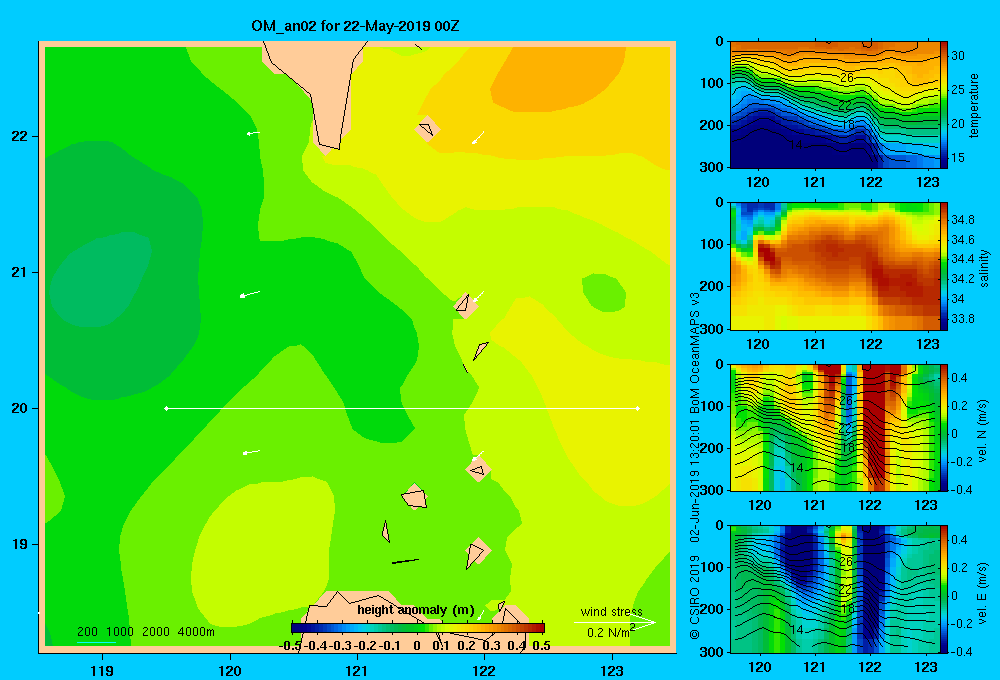1000x680 pixels.
Task: Click the vertical "temperature" axis label
Action: (x=974, y=106)
